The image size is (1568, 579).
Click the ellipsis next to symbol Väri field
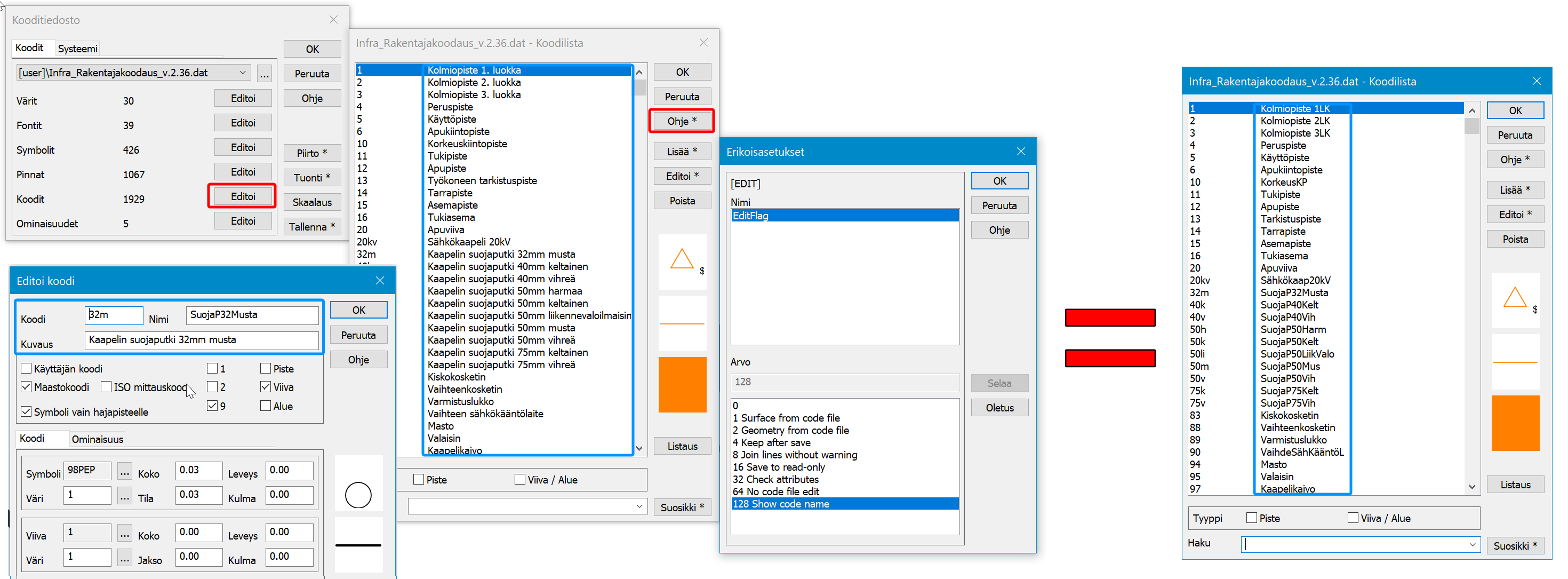pos(125,496)
